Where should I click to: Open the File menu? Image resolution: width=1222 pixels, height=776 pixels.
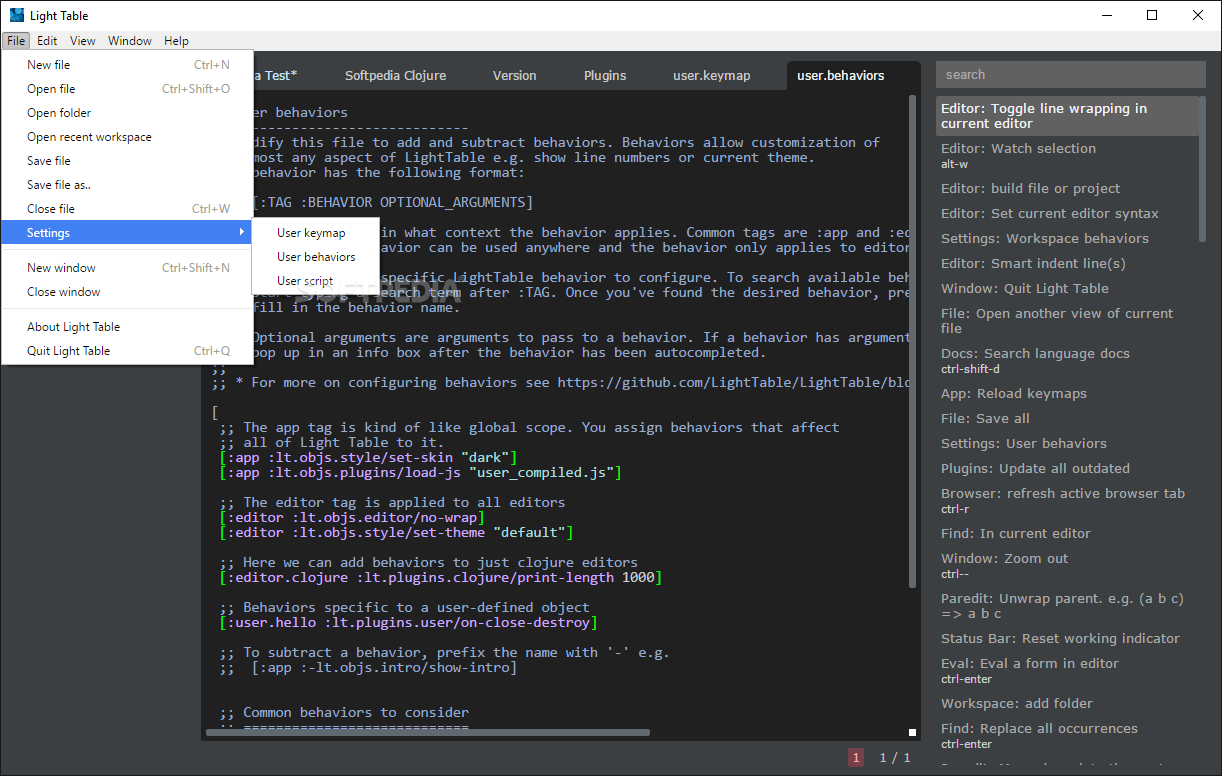coord(15,41)
